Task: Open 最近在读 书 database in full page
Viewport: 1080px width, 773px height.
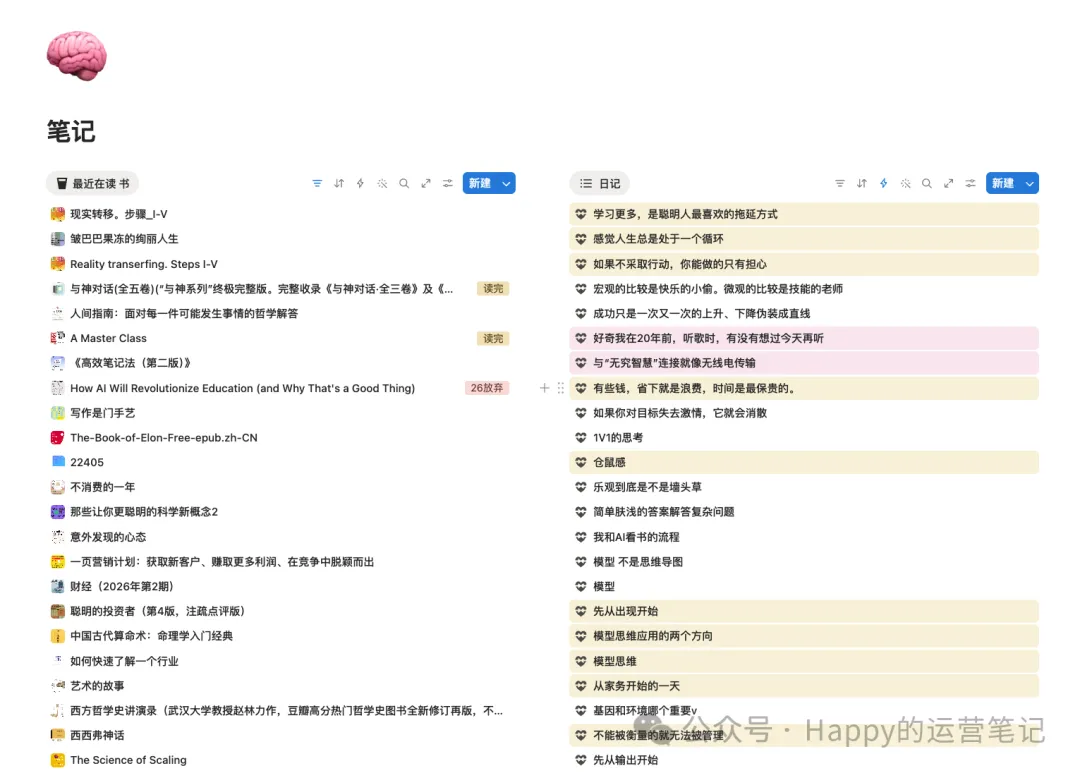Action: (x=426, y=184)
